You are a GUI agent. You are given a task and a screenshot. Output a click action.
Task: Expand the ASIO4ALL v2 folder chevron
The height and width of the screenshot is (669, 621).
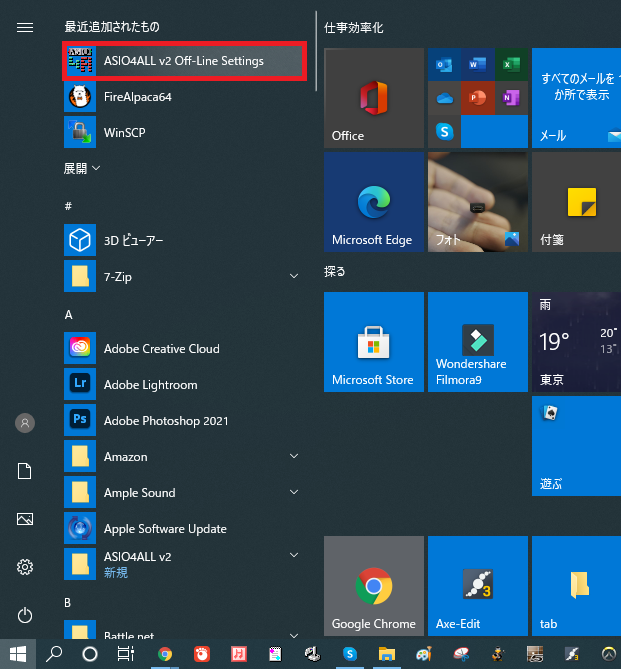point(294,555)
